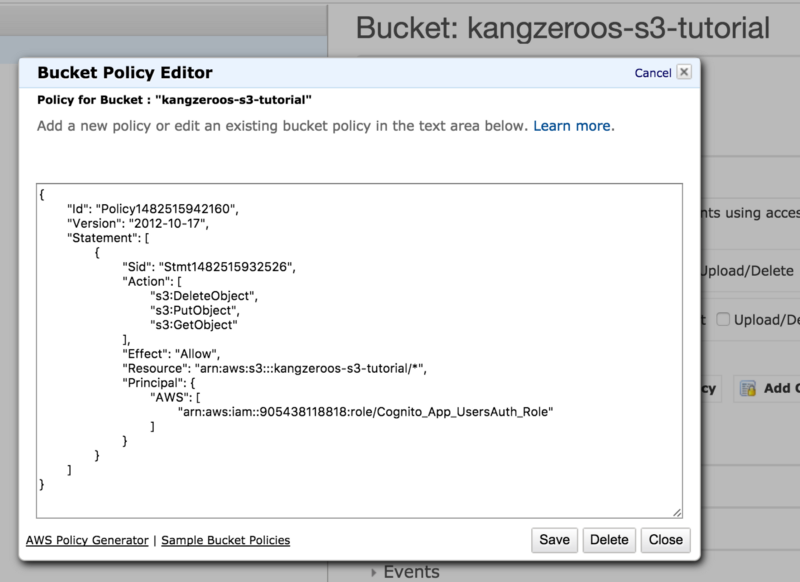Toggle the Upload/Delete checkbox behind the dialog
800x582 pixels.
[722, 319]
